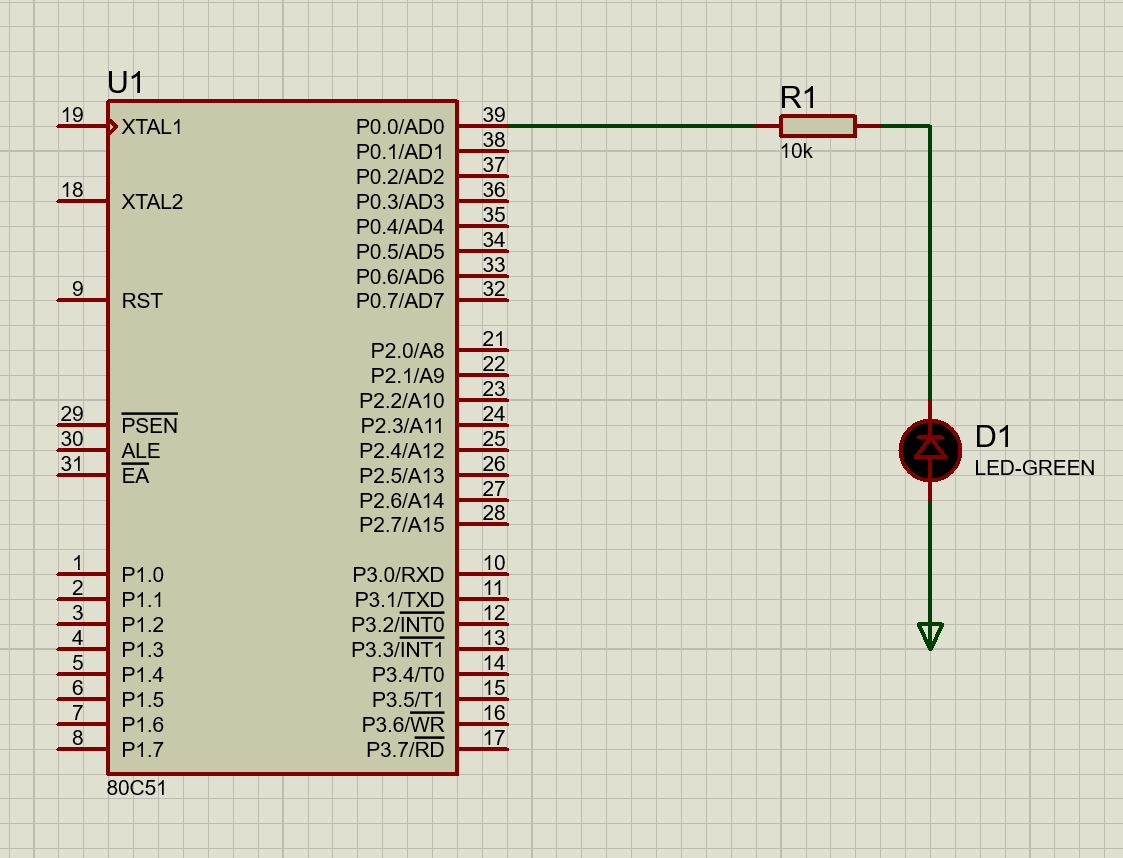Click the 80C51 part name text

[x=137, y=789]
